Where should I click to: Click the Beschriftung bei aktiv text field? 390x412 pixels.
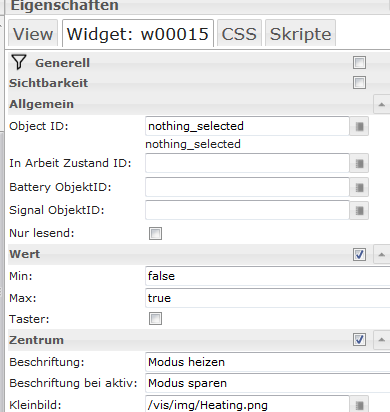(x=267, y=383)
